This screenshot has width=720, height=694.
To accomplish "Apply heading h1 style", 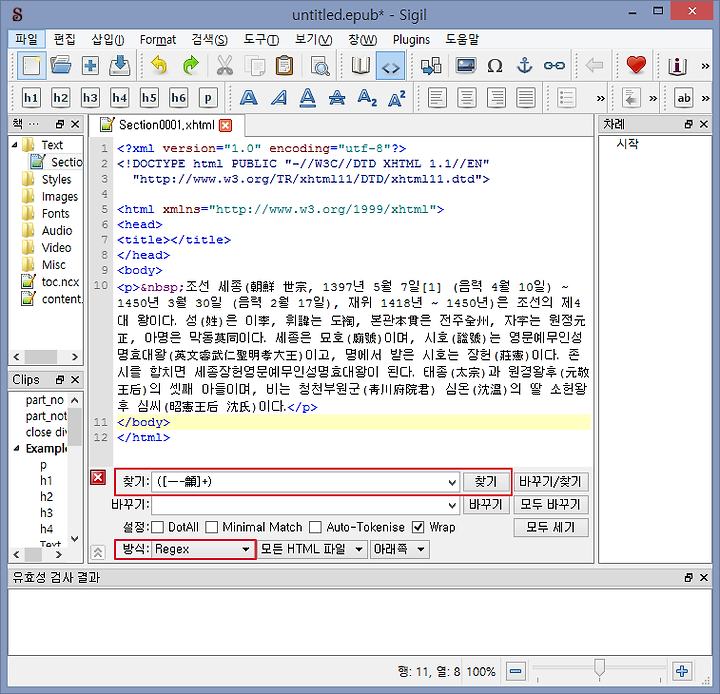I will click(x=31, y=98).
